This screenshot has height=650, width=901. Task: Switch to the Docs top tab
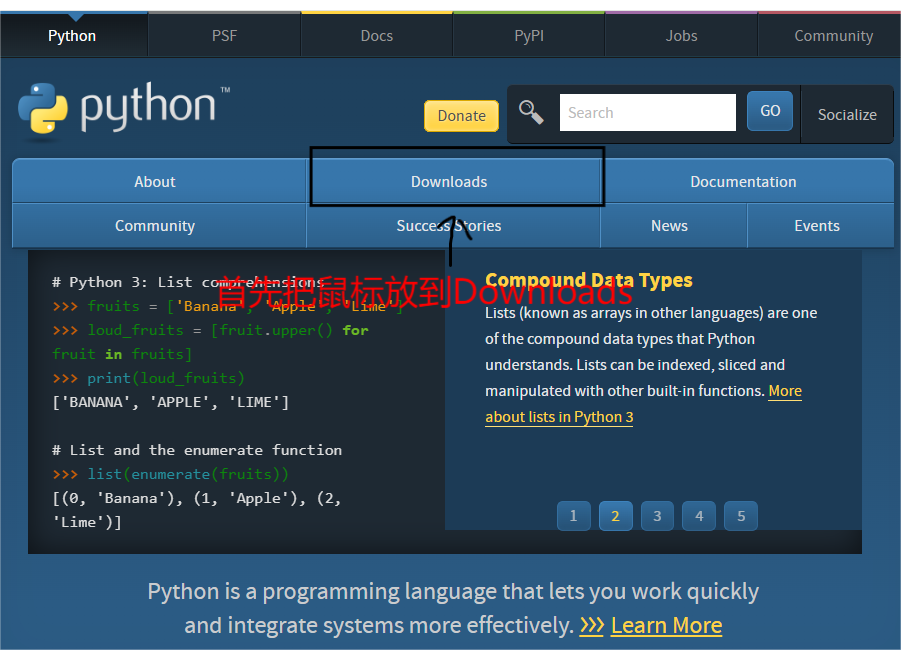(377, 36)
